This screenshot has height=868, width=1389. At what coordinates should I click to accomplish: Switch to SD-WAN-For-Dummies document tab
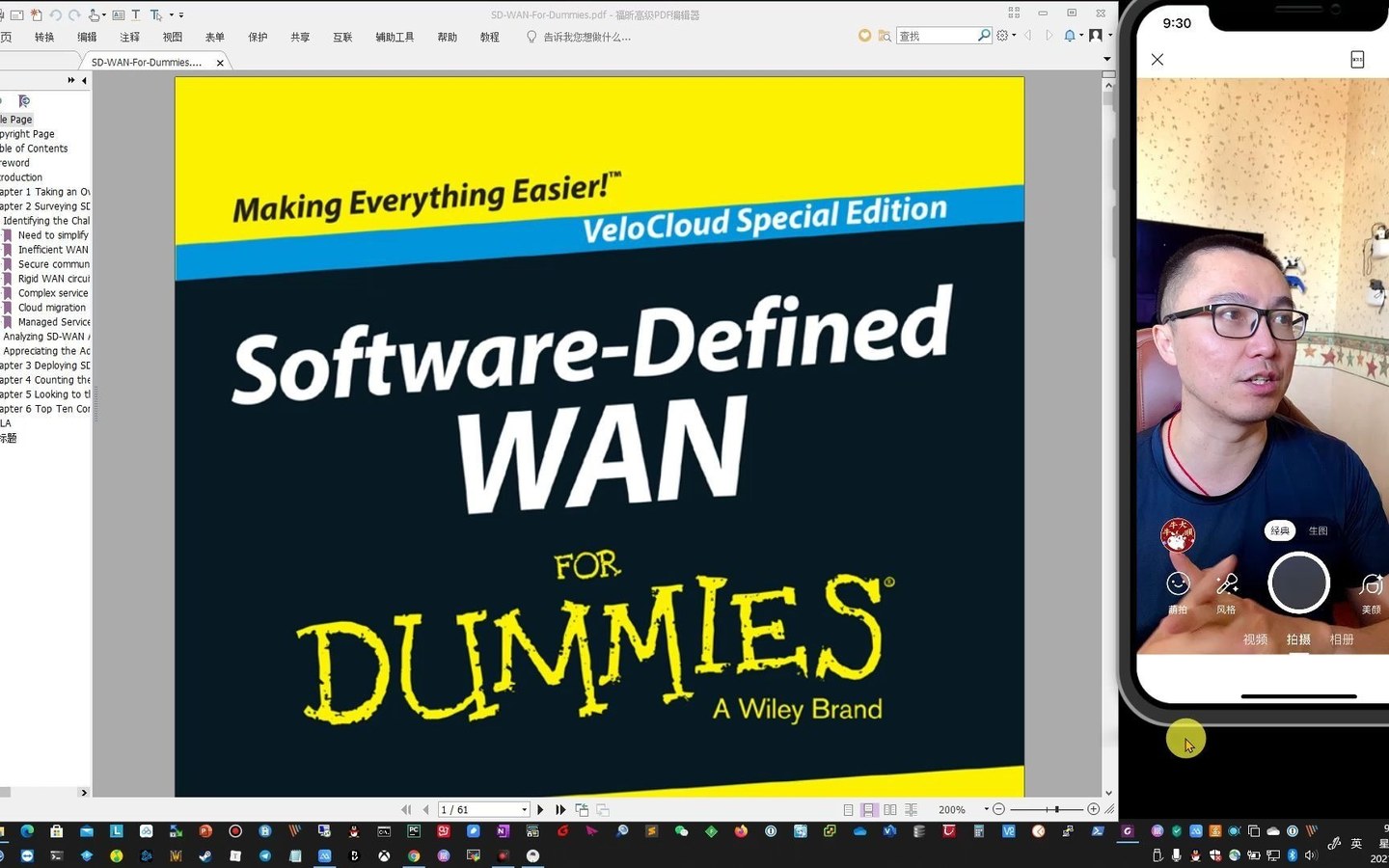click(147, 62)
